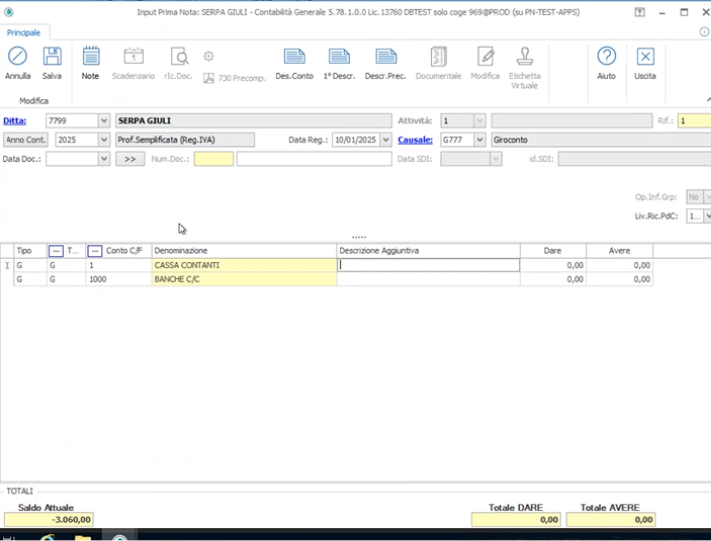Save the entry with the Salva icon
Image resolution: width=711 pixels, height=541 pixels.
click(52, 62)
